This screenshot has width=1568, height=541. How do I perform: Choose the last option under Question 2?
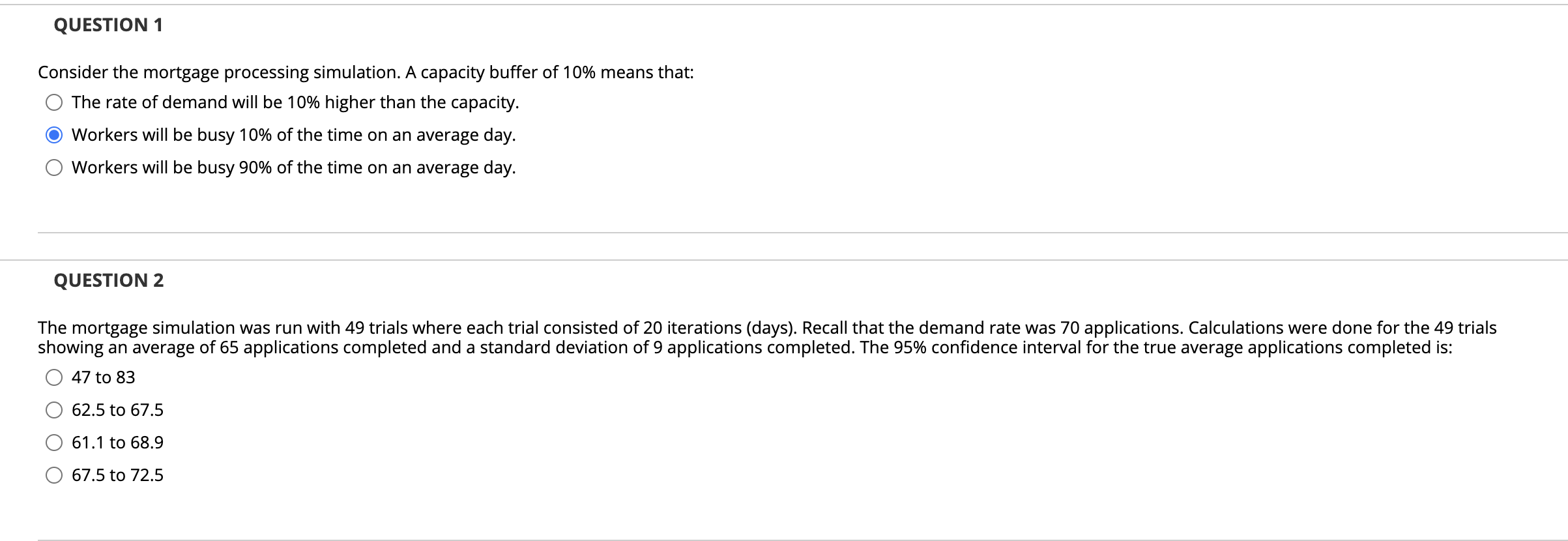[x=53, y=475]
